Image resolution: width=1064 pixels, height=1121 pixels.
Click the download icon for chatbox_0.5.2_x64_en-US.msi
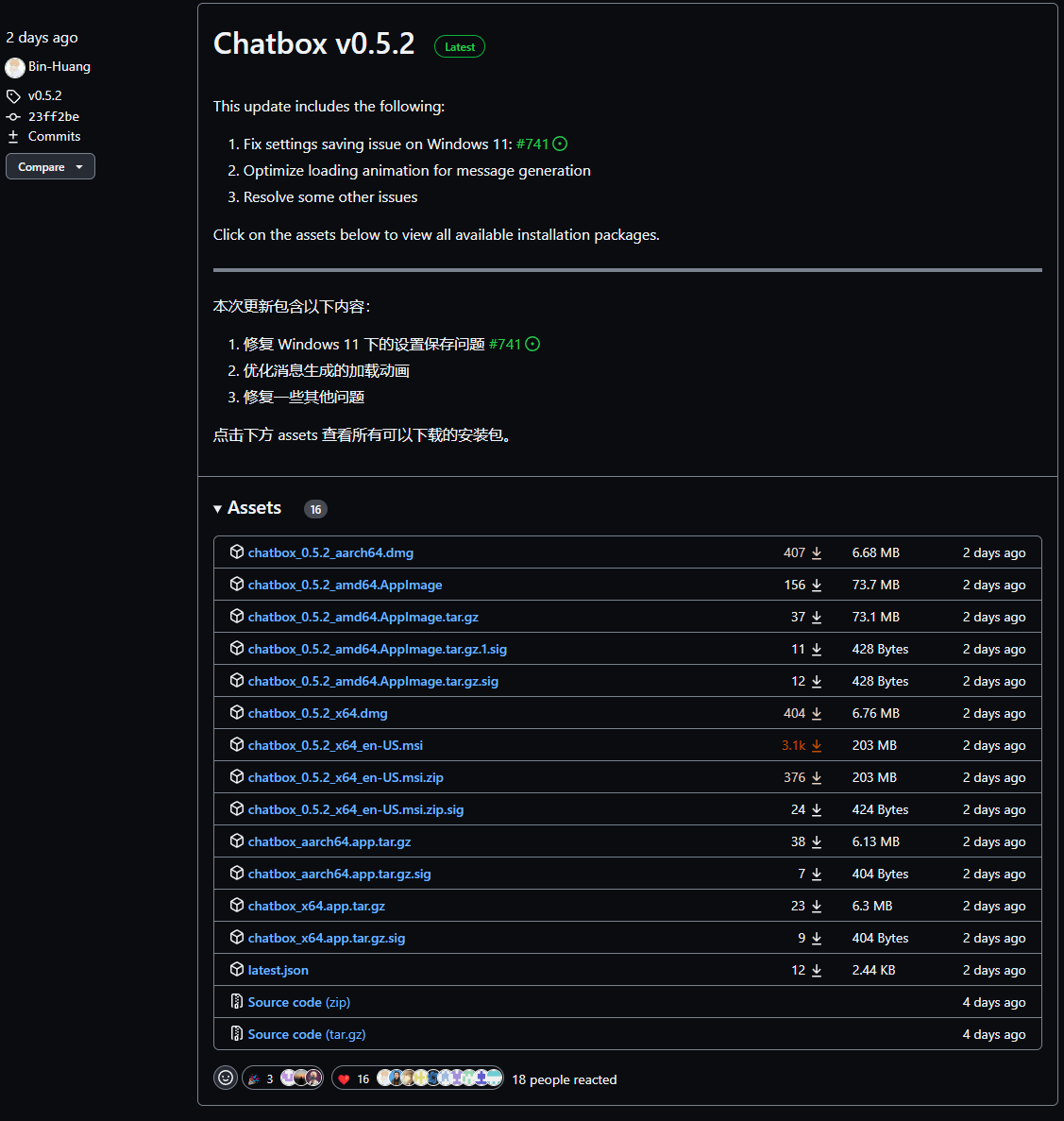point(816,745)
